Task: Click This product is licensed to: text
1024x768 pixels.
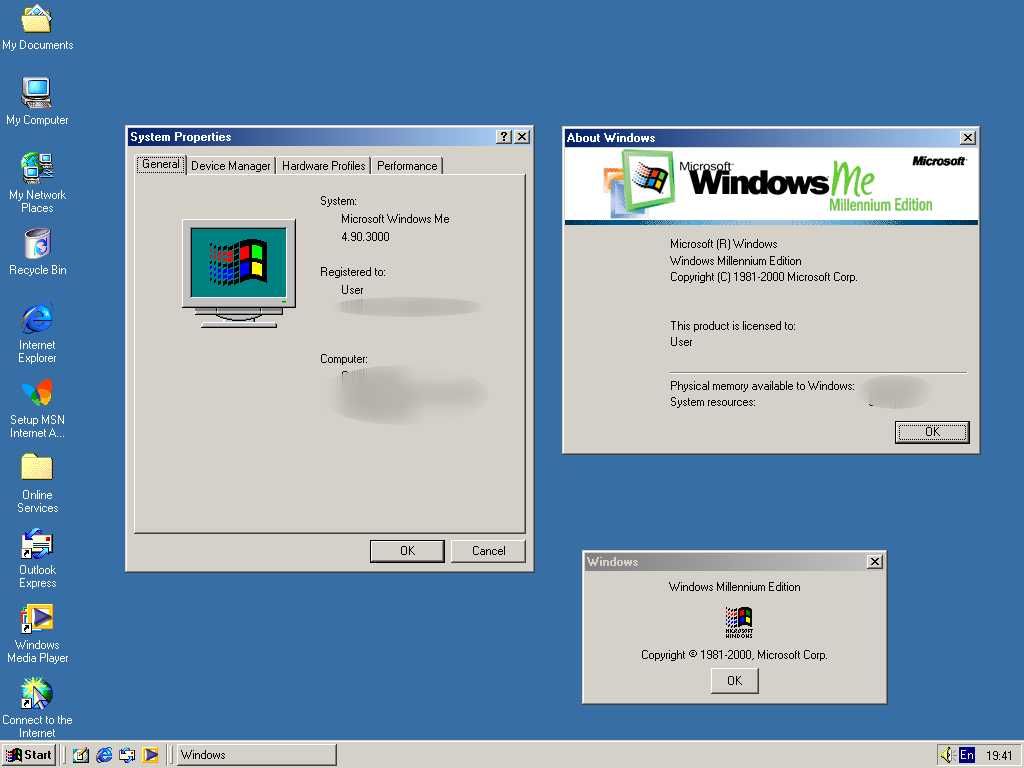Action: pyautogui.click(x=733, y=326)
